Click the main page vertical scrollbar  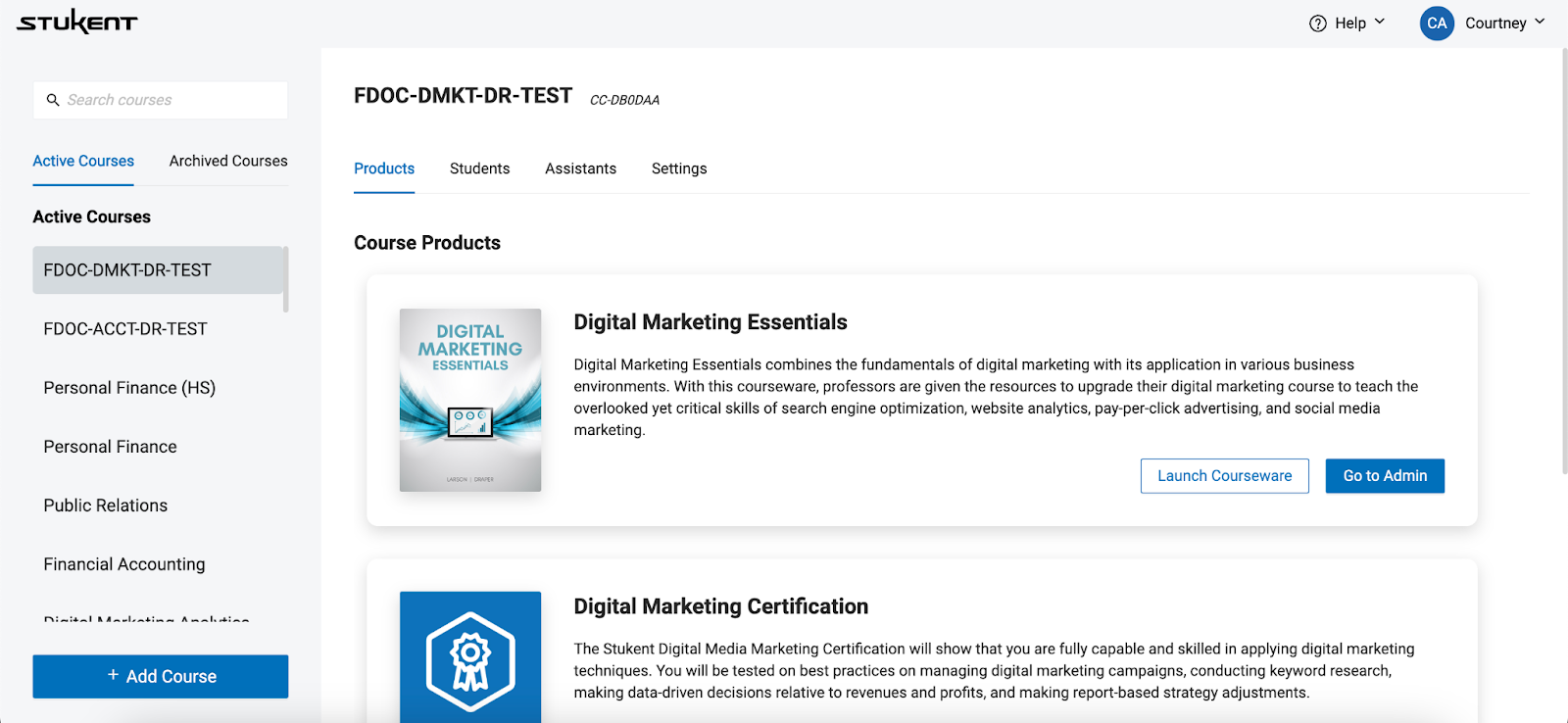tap(1563, 262)
